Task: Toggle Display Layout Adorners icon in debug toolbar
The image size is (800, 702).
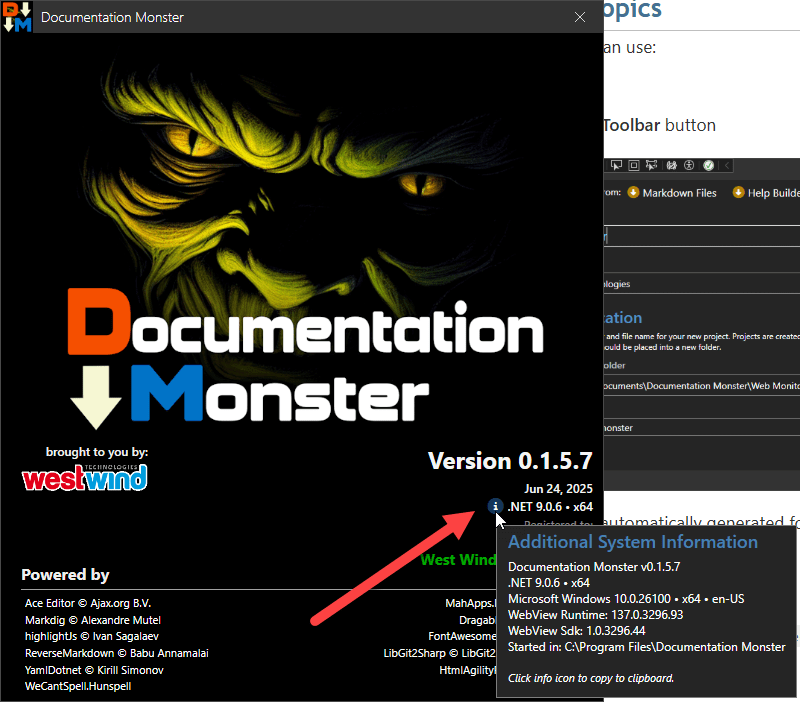Action: tap(634, 165)
